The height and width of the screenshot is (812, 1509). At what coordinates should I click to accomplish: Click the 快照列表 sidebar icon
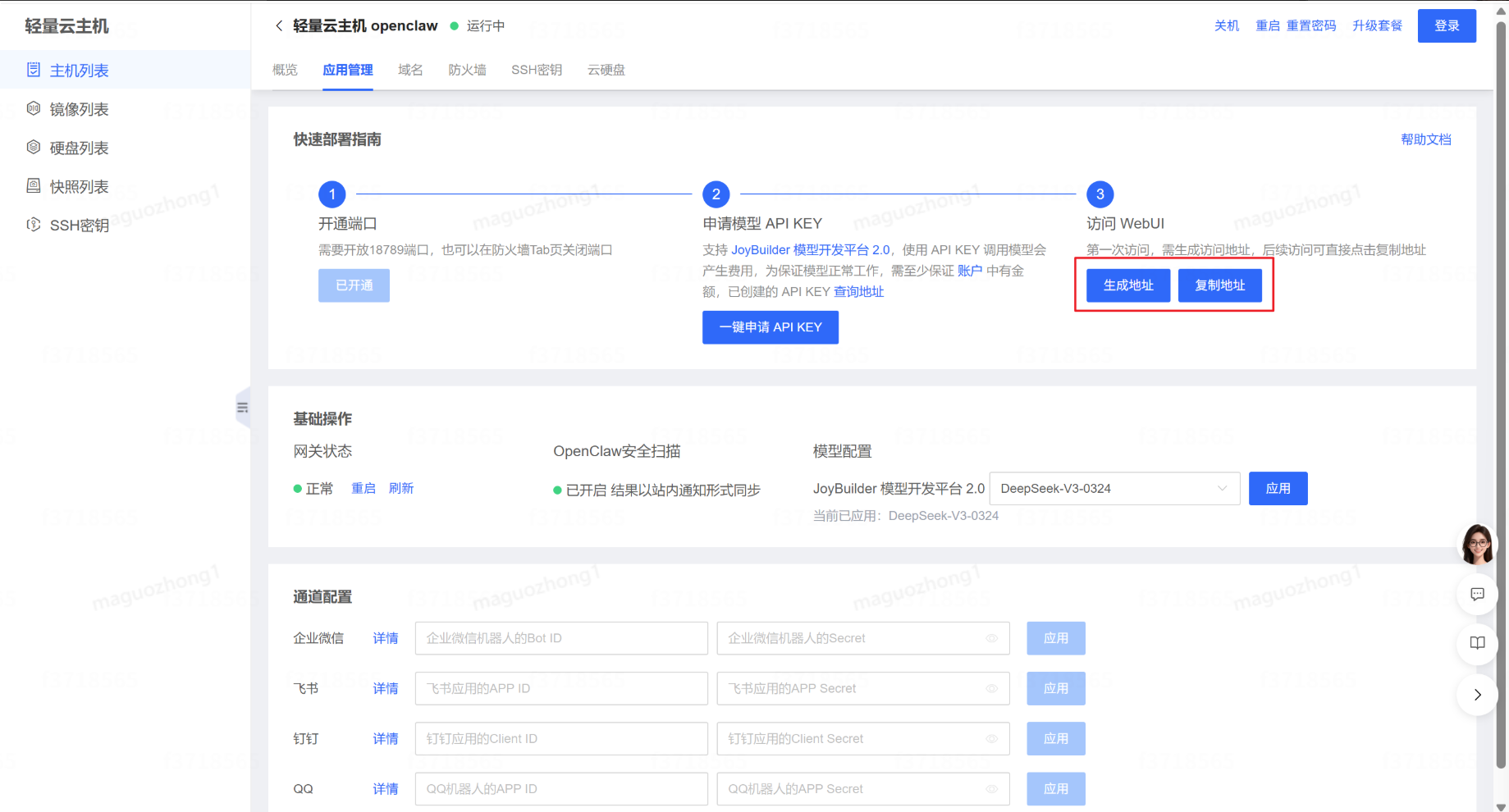pos(34,185)
